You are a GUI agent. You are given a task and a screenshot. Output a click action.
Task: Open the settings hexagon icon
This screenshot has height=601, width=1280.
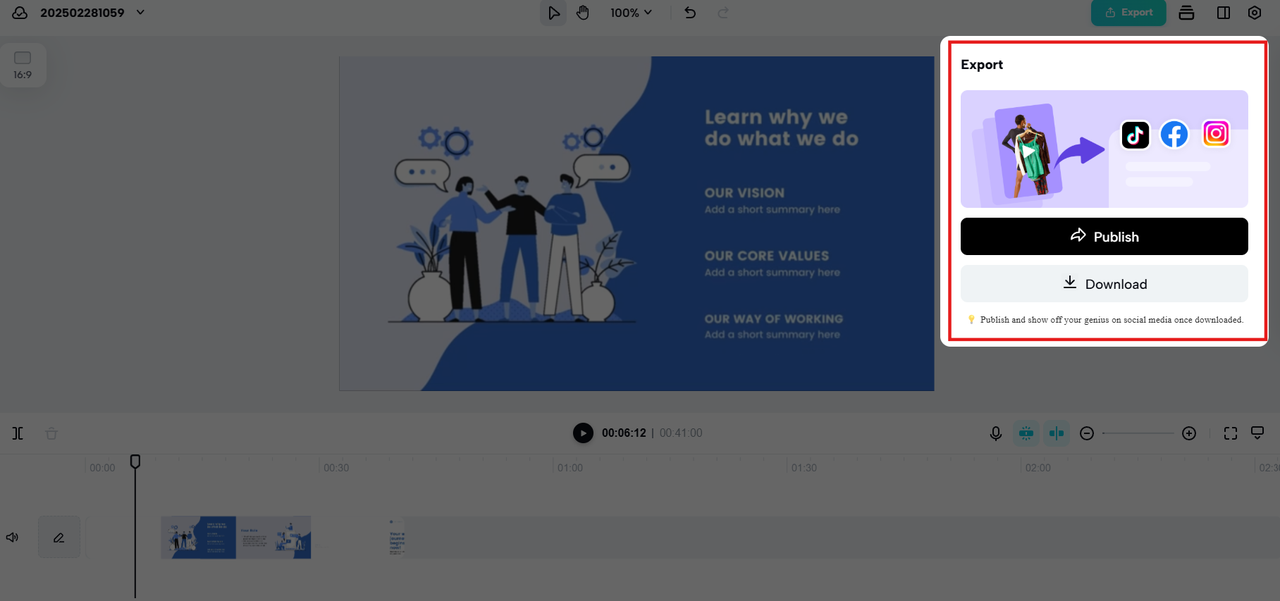tap(1255, 13)
